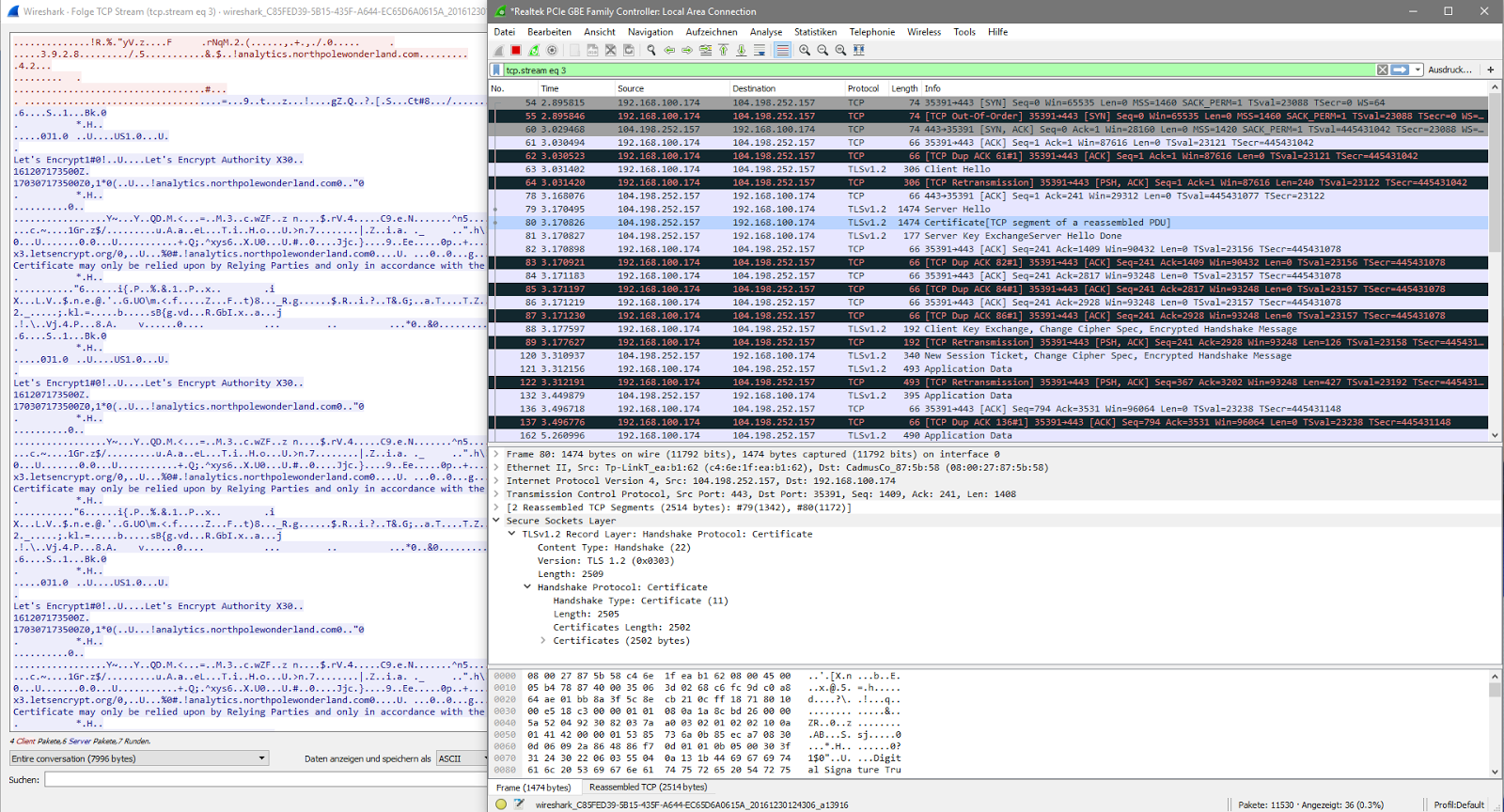The width and height of the screenshot is (1504, 812).
Task: Click expert info circle in status bar
Action: coord(501,804)
